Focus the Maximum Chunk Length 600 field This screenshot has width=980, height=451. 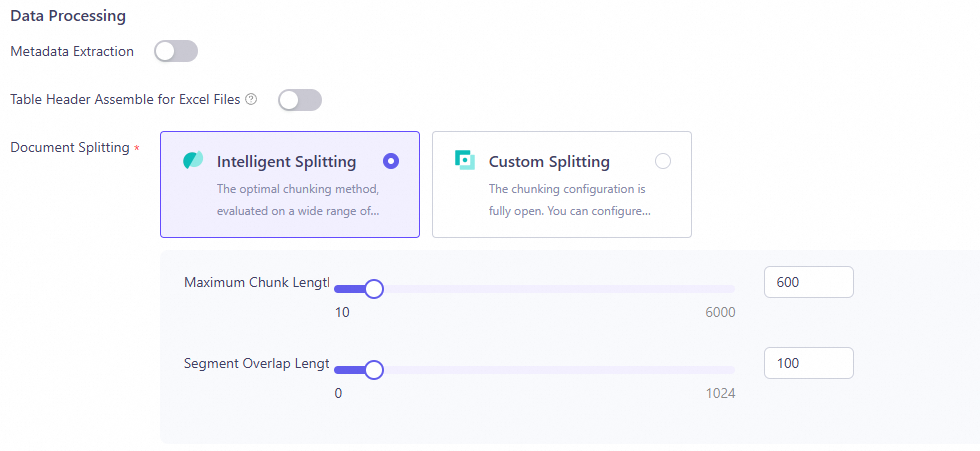809,282
